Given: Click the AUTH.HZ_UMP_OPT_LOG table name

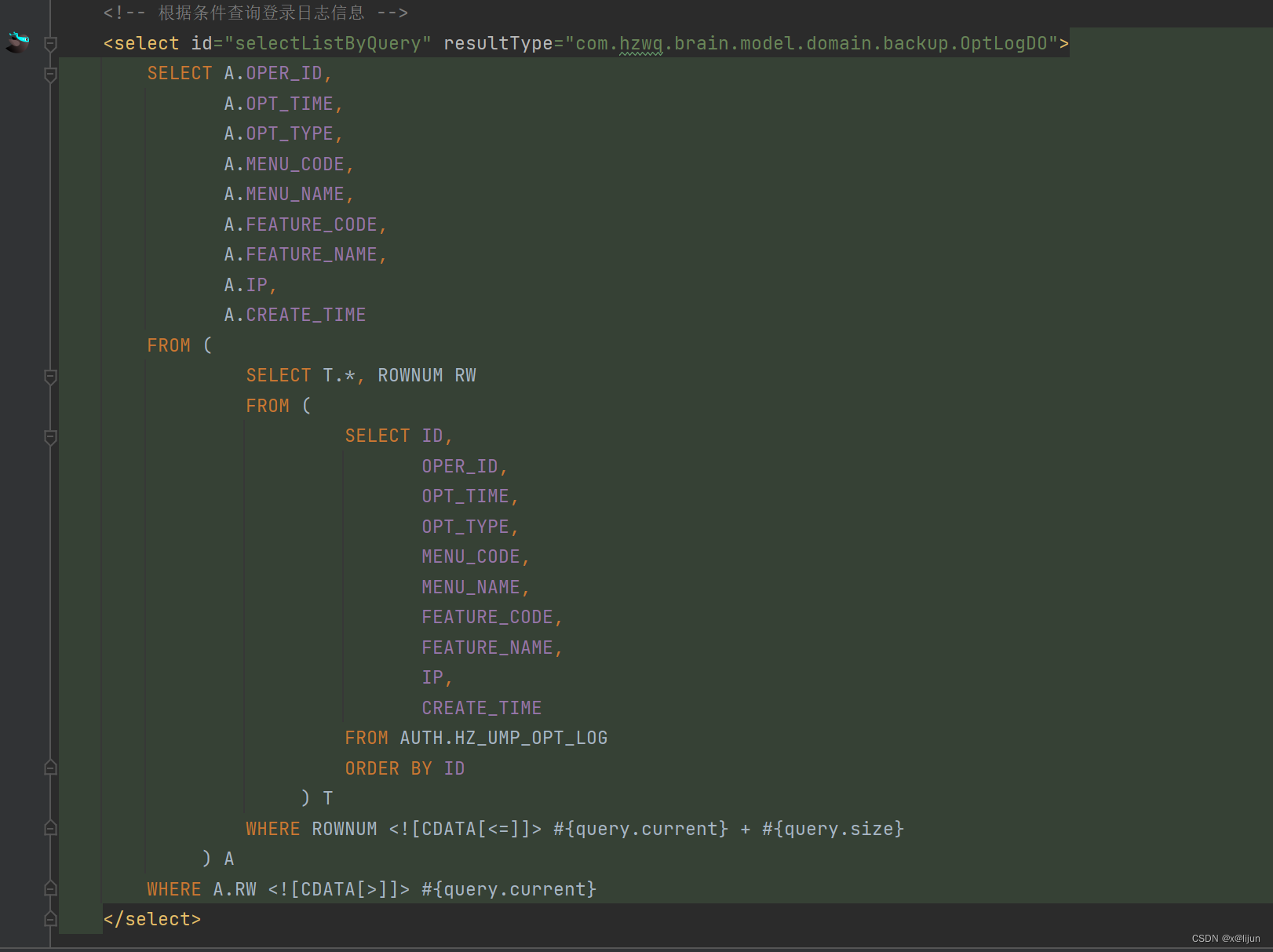Looking at the screenshot, I should pos(504,738).
